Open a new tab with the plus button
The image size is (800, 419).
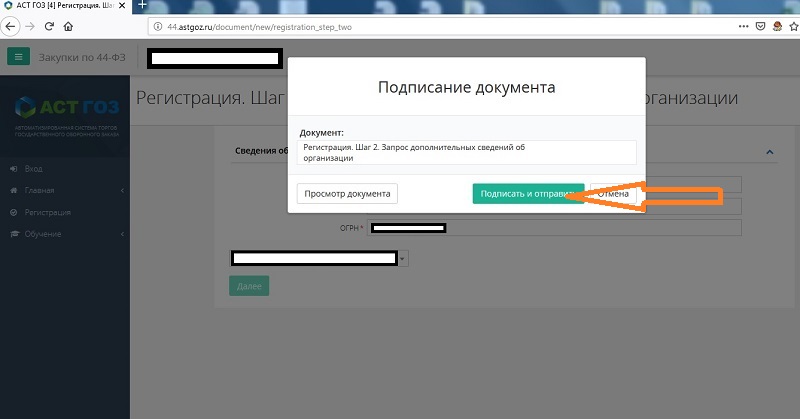coord(142,5)
